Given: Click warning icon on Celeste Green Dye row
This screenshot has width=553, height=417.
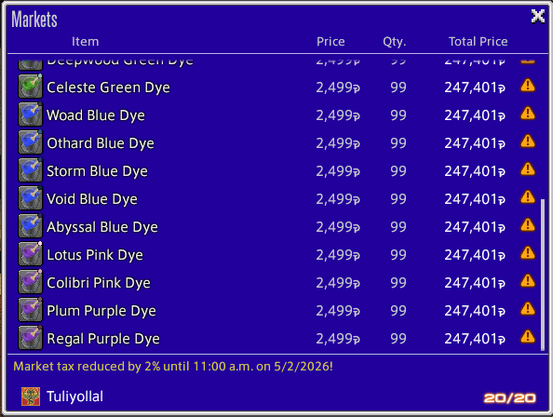Looking at the screenshot, I should 528,85.
